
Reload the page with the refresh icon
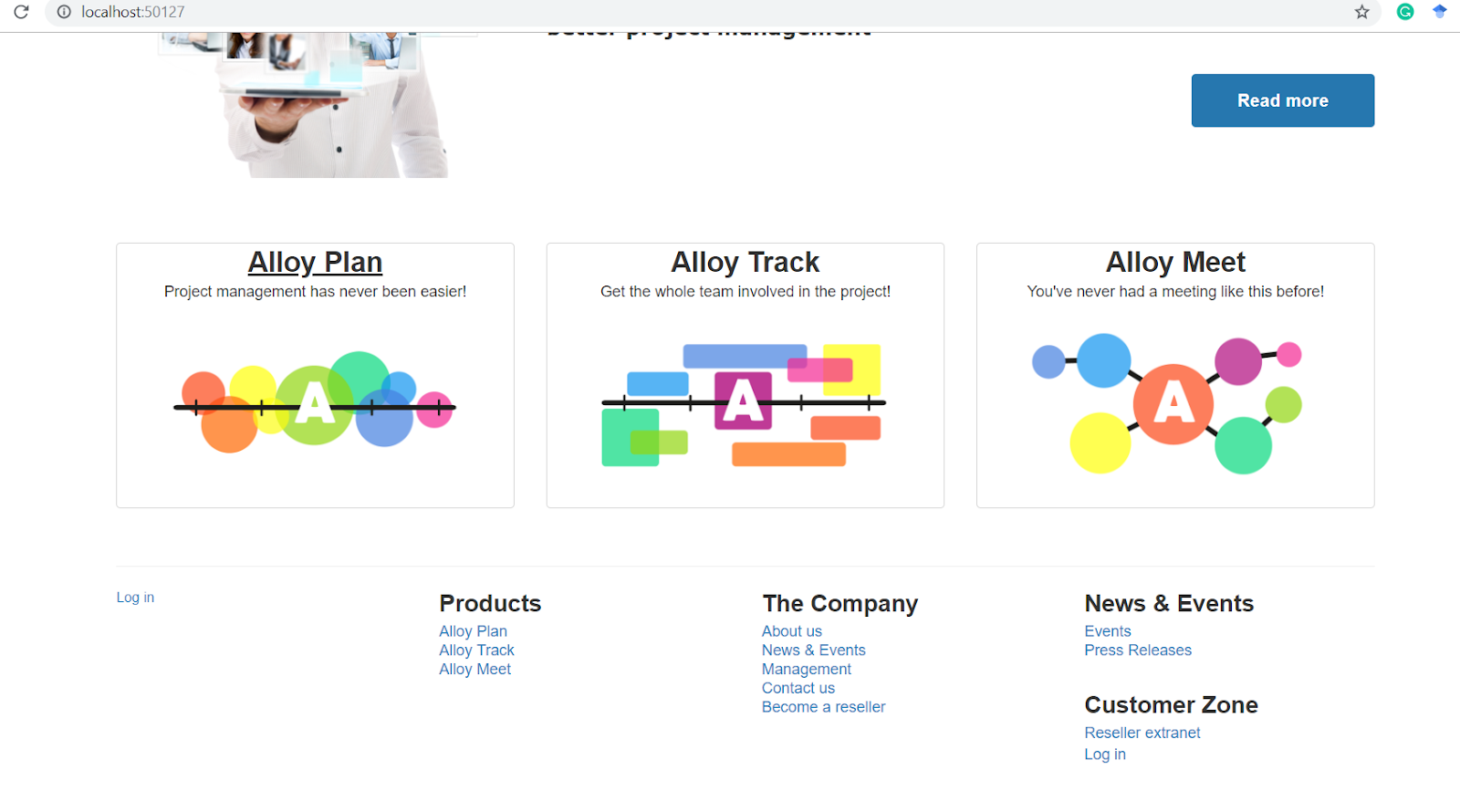(x=21, y=12)
